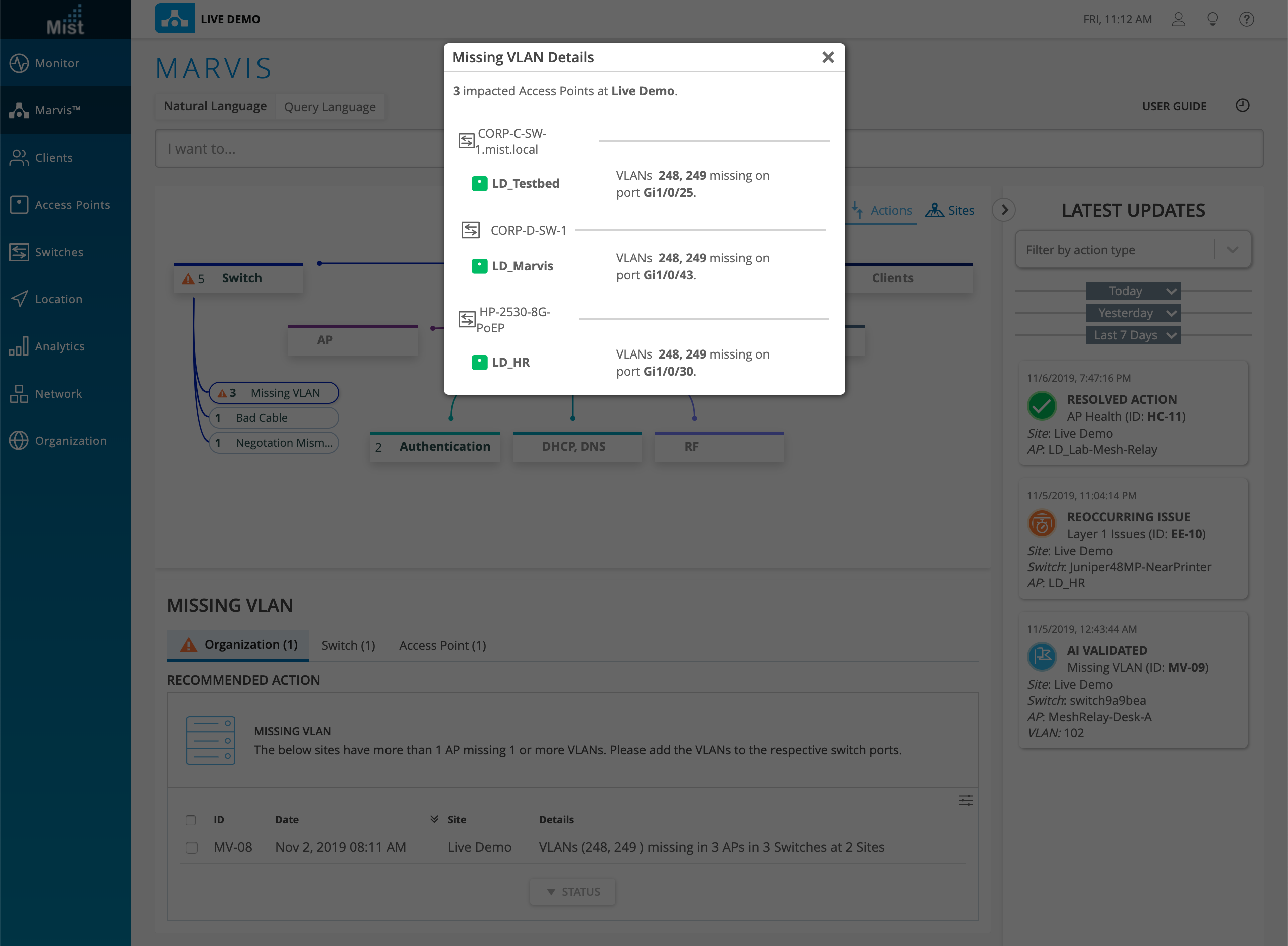The width and height of the screenshot is (1288, 946).
Task: Toggle the select-all header checkbox
Action: point(191,820)
